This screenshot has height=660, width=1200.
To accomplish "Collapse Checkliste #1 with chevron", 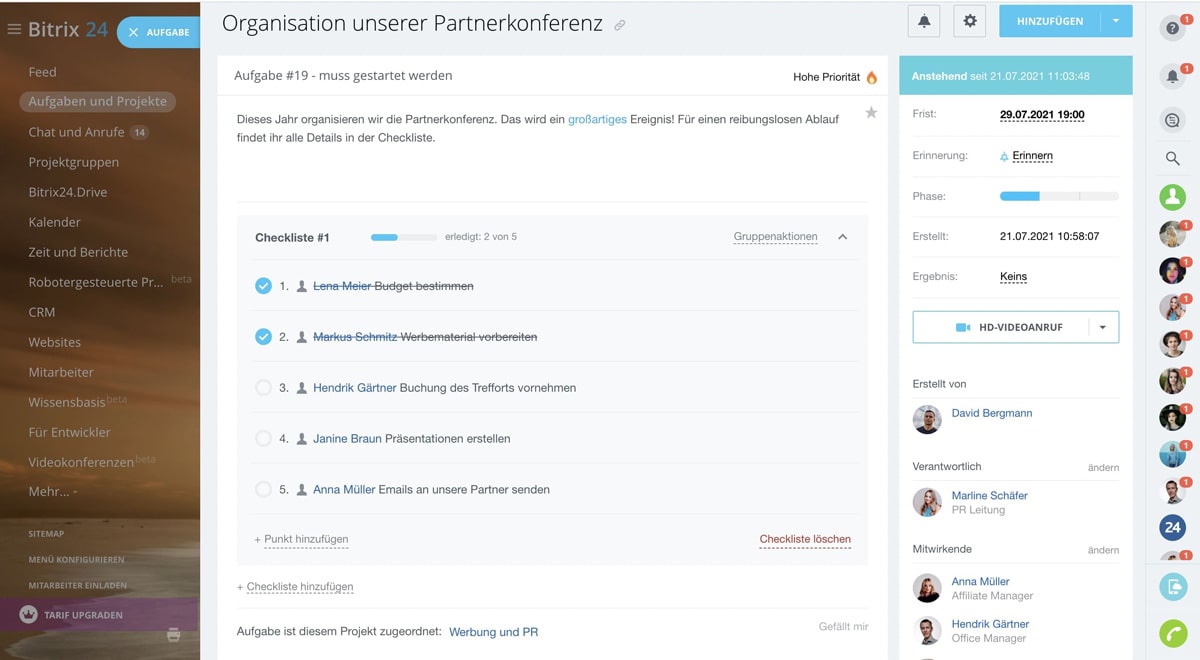I will click(x=842, y=237).
